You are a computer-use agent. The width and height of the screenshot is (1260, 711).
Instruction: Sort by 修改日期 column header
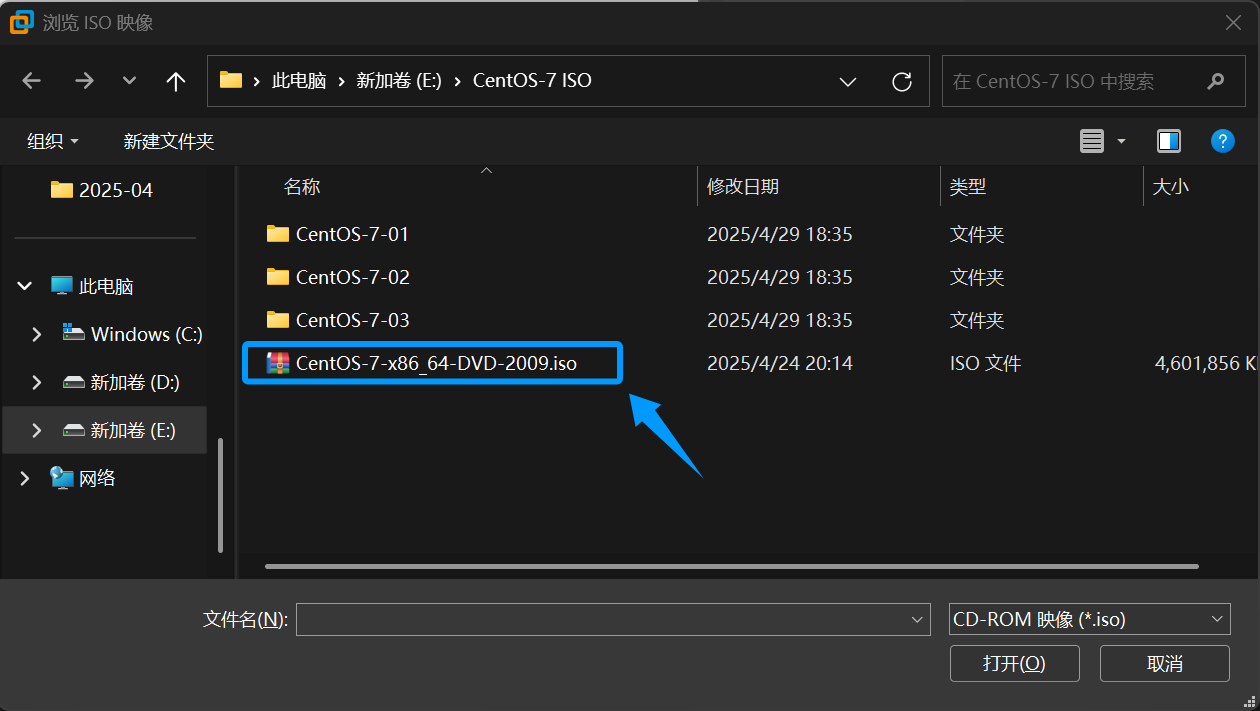[x=743, y=187]
